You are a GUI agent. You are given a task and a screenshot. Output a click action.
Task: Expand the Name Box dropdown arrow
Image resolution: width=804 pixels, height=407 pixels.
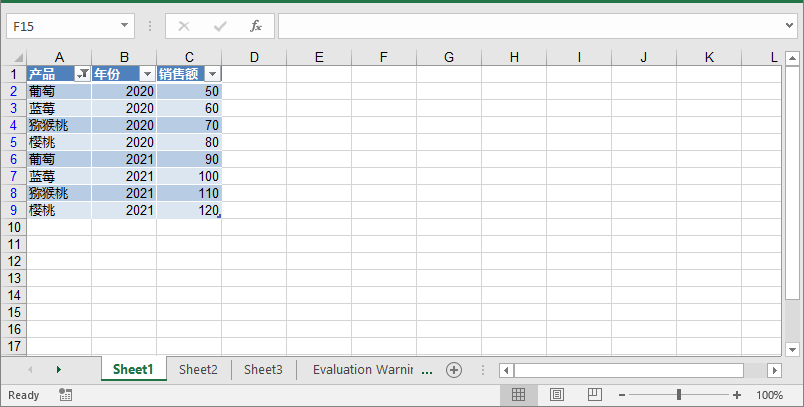point(124,26)
